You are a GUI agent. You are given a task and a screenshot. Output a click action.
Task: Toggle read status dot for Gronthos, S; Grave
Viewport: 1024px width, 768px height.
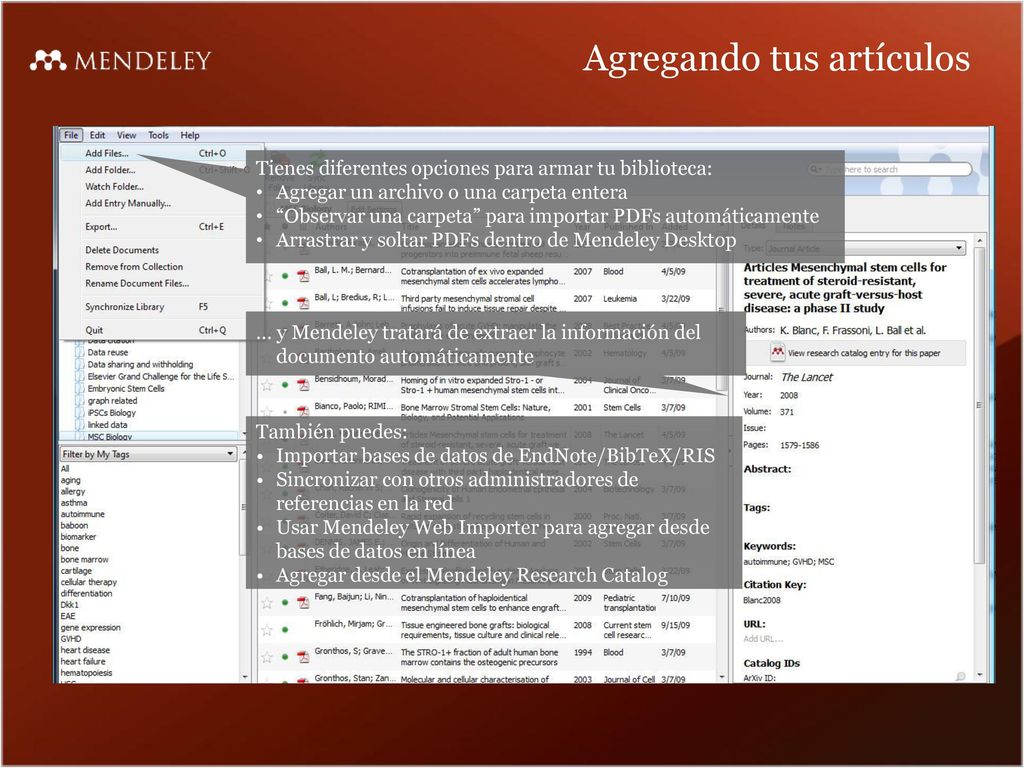coord(285,657)
